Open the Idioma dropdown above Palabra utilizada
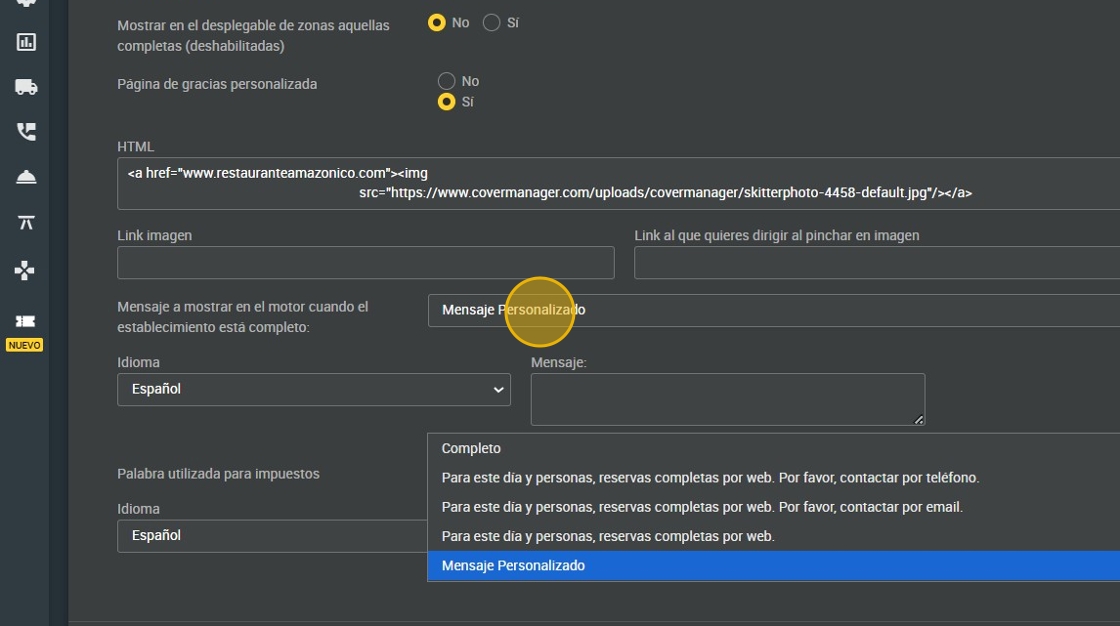The height and width of the screenshot is (626, 1120). pyautogui.click(x=314, y=389)
